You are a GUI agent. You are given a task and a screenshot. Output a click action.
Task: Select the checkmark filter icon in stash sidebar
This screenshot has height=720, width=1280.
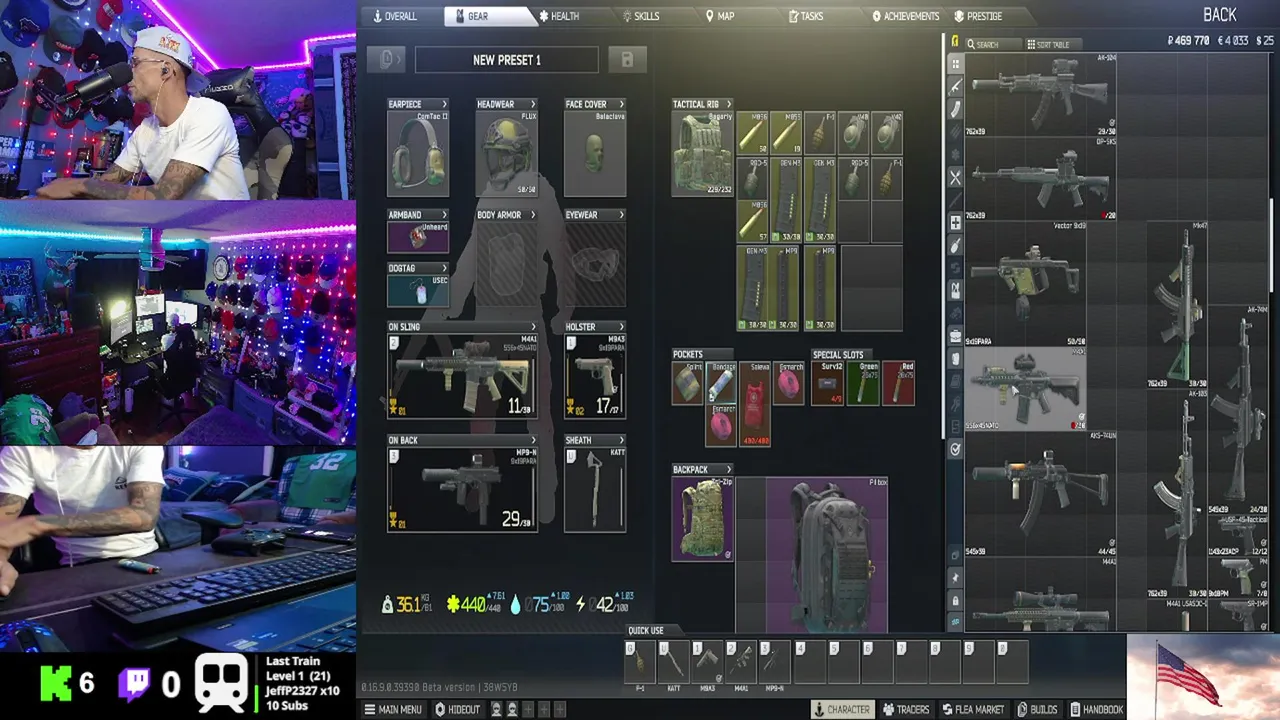point(955,449)
